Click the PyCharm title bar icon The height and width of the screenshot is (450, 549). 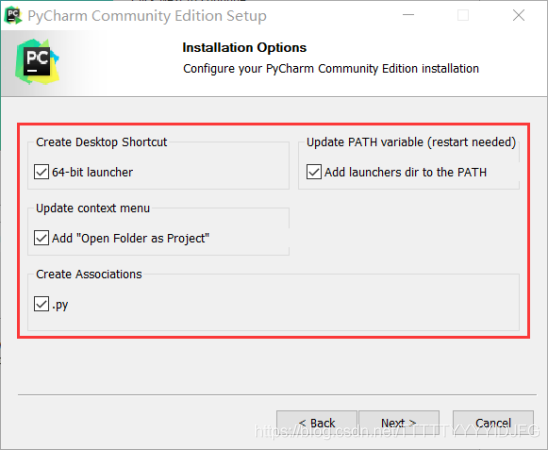point(13,15)
